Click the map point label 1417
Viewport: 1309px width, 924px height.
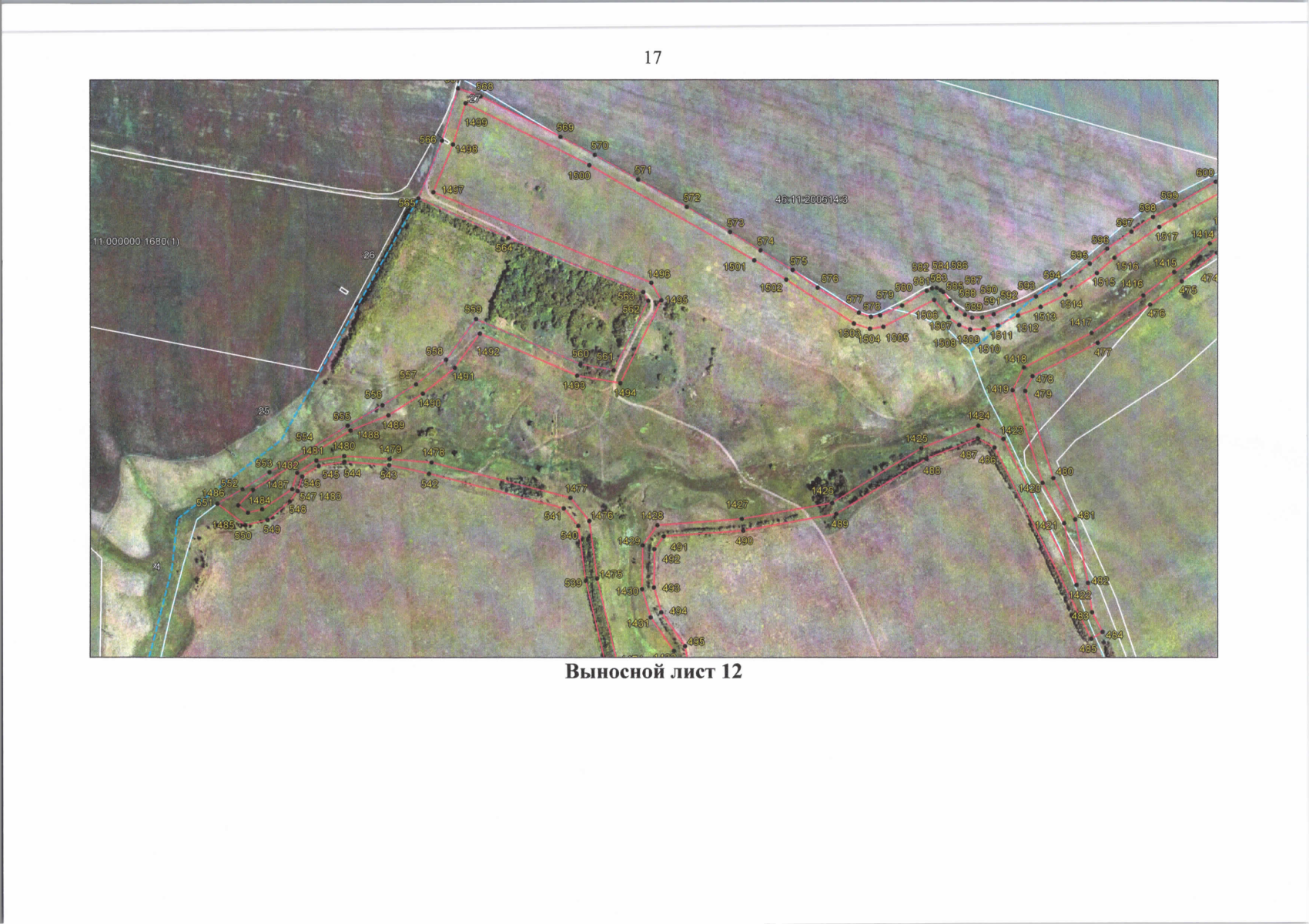pos(1080,323)
